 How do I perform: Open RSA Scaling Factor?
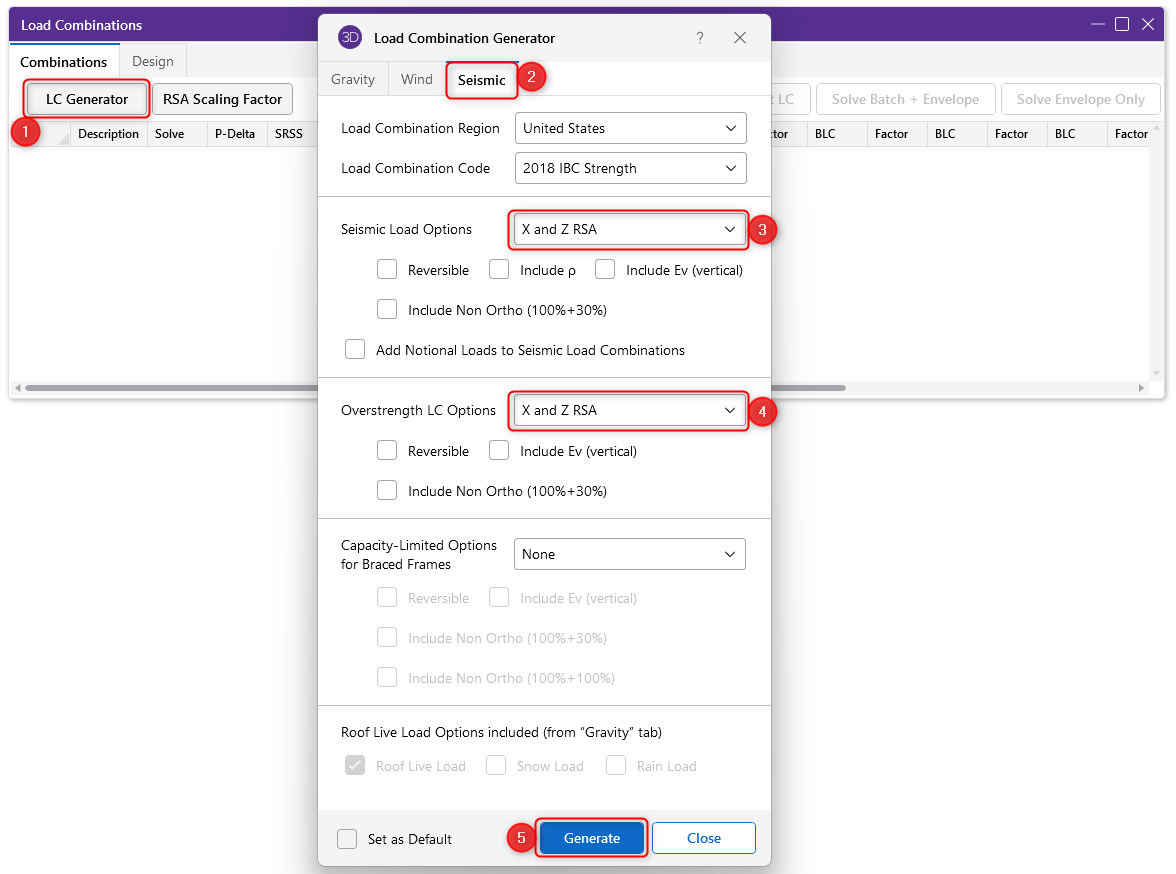click(222, 99)
